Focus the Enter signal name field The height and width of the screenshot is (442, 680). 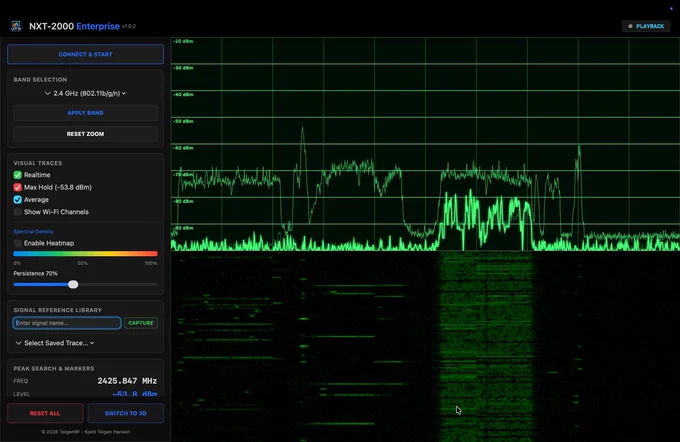67,323
